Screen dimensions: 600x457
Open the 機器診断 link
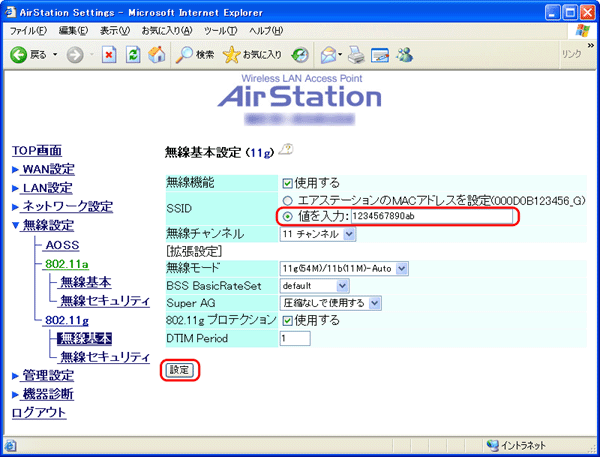tap(48, 394)
